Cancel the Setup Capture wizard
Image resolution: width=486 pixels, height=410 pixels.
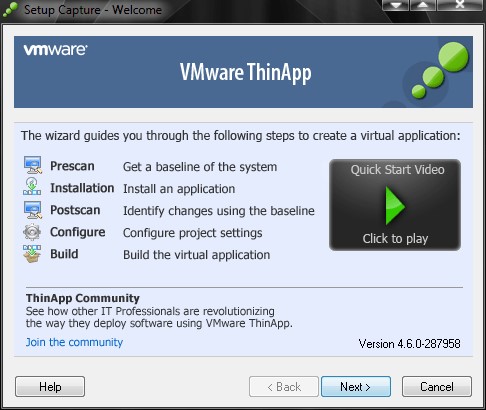click(437, 387)
